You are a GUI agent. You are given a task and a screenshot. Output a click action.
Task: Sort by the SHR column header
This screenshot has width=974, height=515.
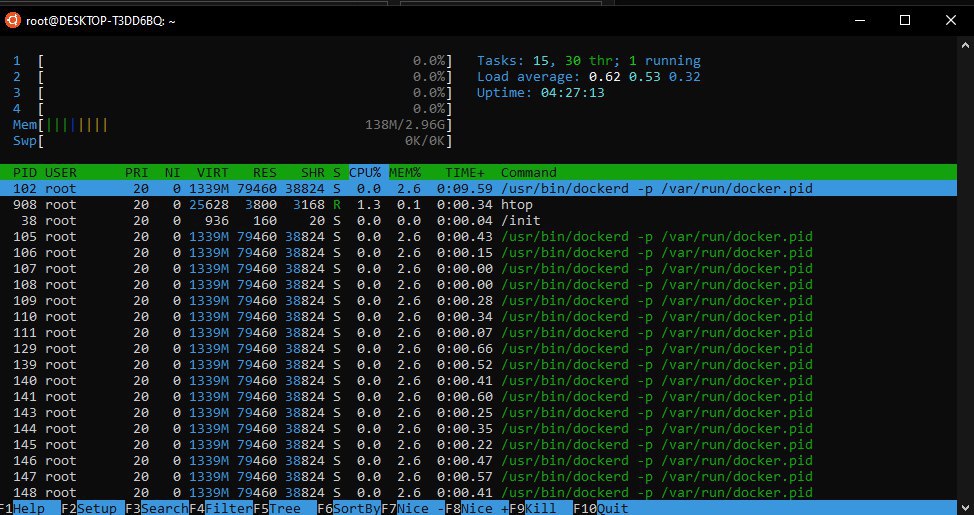(x=312, y=172)
